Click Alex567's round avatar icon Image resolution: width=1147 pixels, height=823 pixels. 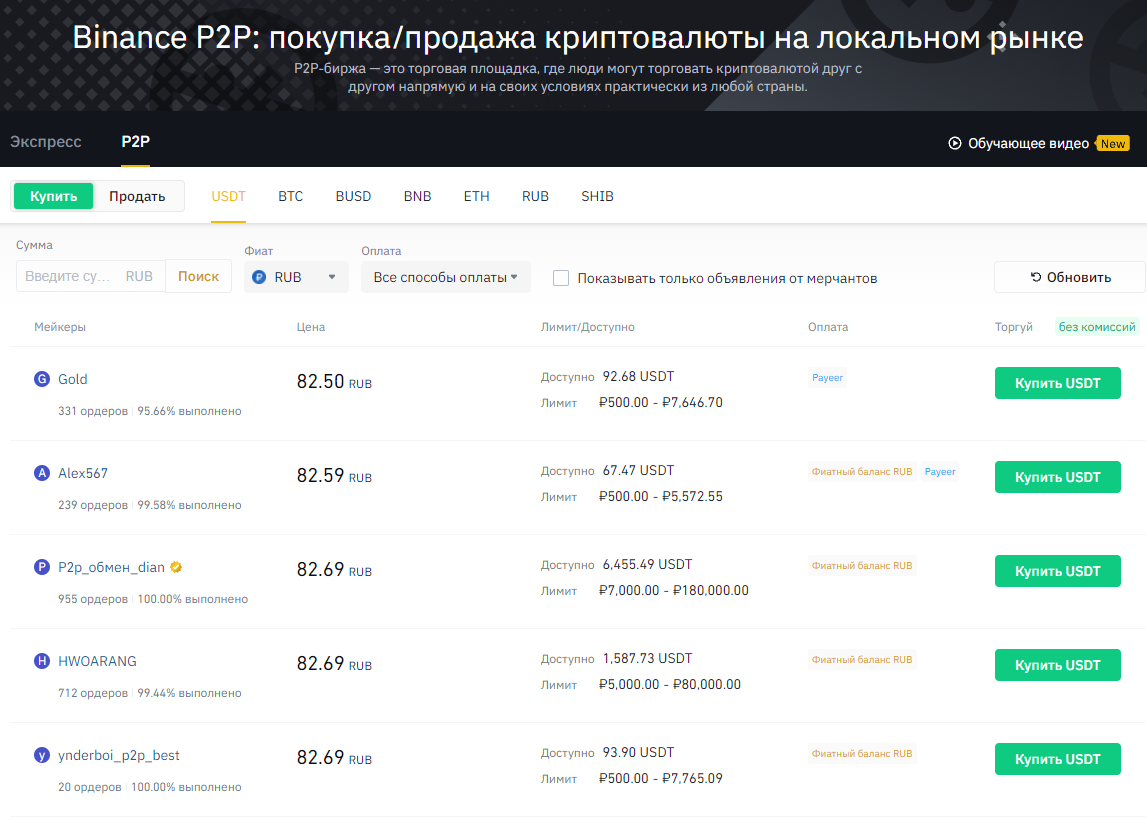click(x=42, y=473)
